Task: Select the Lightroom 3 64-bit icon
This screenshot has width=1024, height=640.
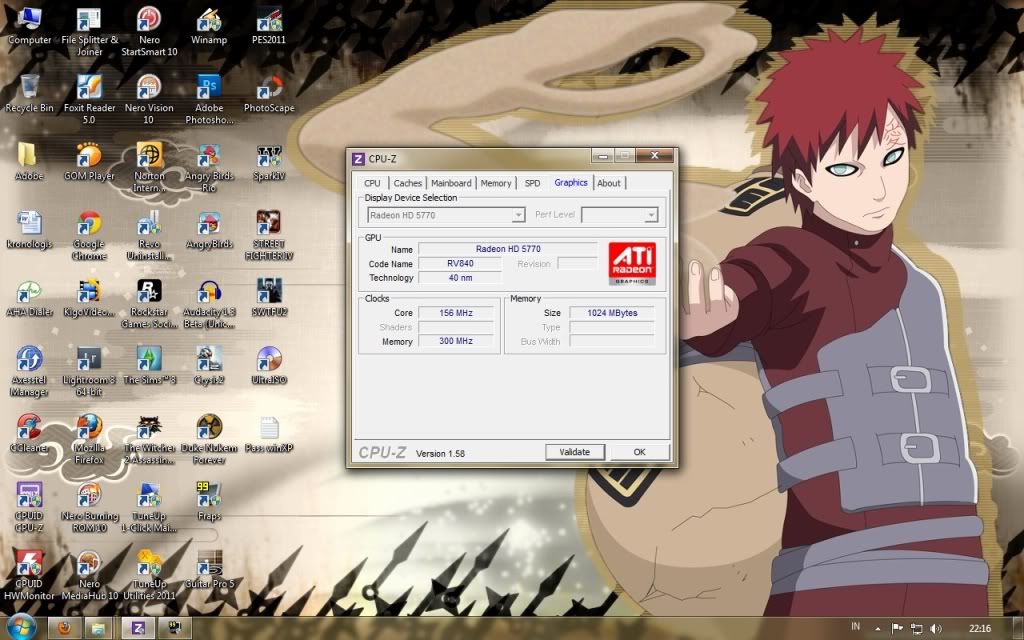Action: coord(89,372)
